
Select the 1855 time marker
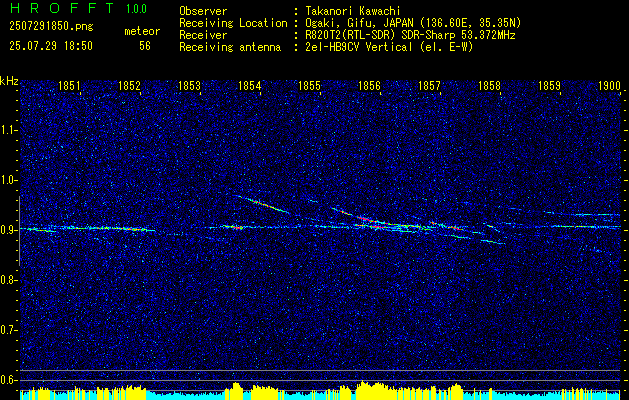[310, 86]
